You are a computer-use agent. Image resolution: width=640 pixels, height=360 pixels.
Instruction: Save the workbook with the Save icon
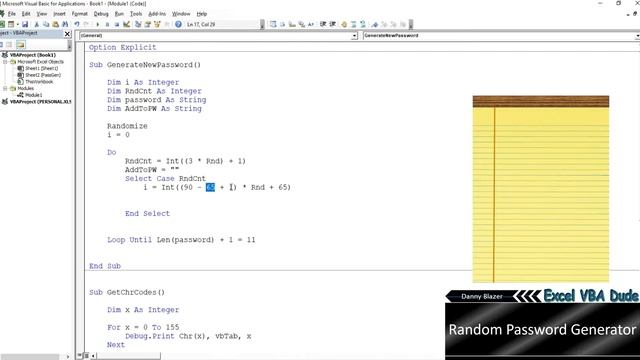click(25, 24)
